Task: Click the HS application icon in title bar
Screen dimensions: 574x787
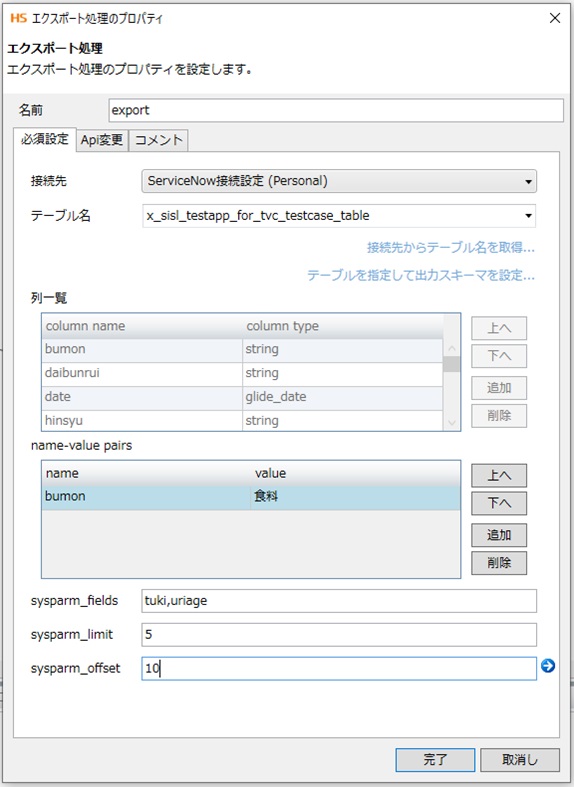Action: click(x=18, y=19)
